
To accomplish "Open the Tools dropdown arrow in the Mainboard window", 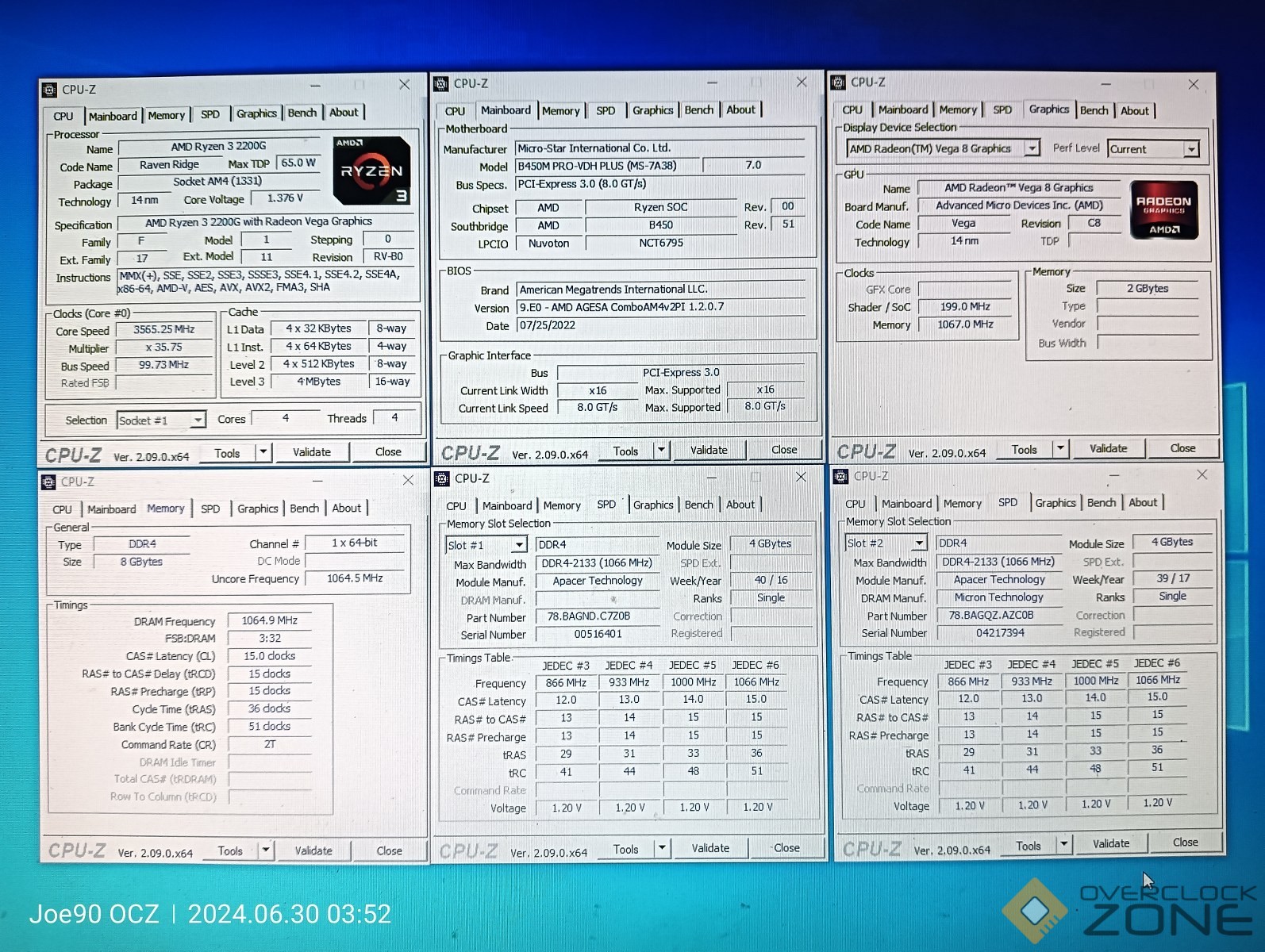I will click(662, 451).
